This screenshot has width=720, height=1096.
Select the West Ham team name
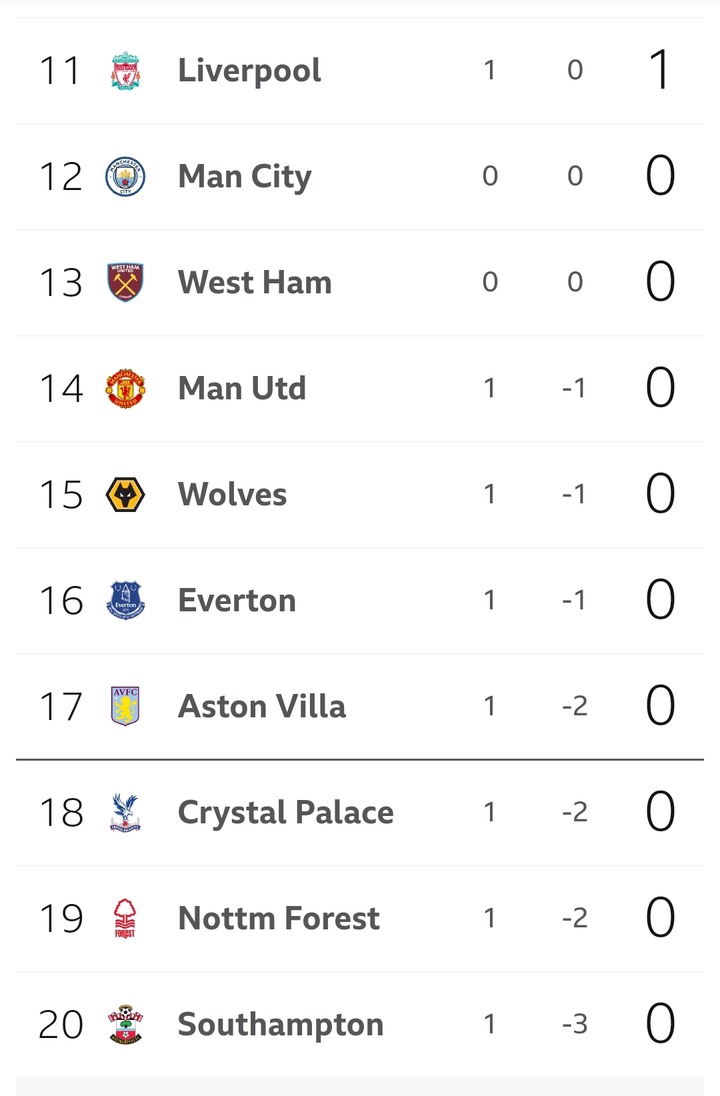254,283
